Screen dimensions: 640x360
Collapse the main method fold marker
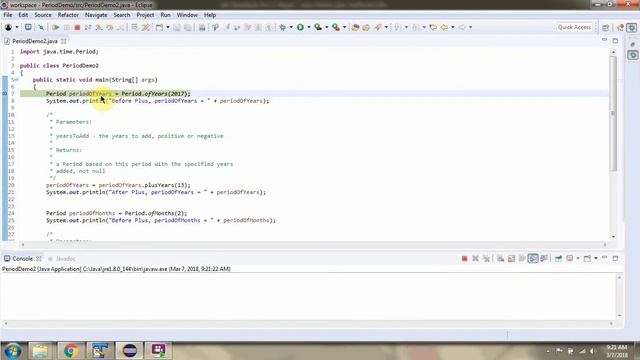16,80
